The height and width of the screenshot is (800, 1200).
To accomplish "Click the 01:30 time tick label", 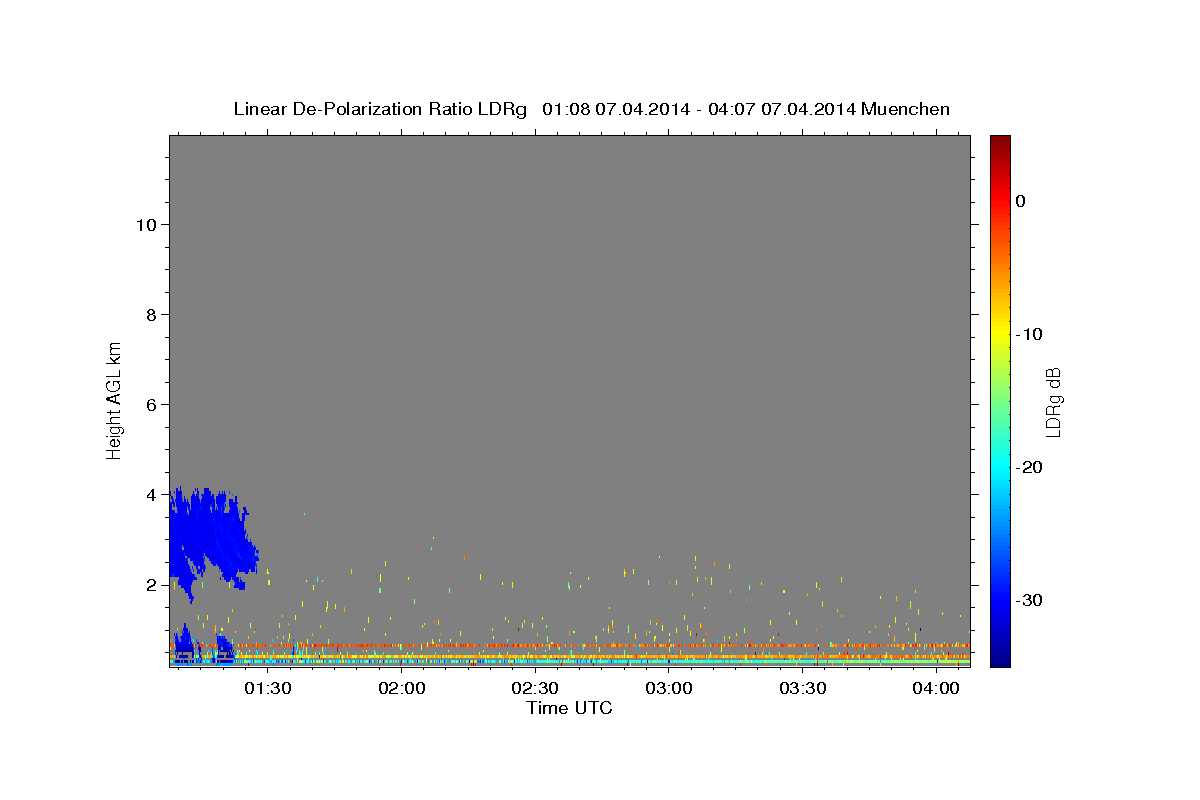I will coord(268,688).
